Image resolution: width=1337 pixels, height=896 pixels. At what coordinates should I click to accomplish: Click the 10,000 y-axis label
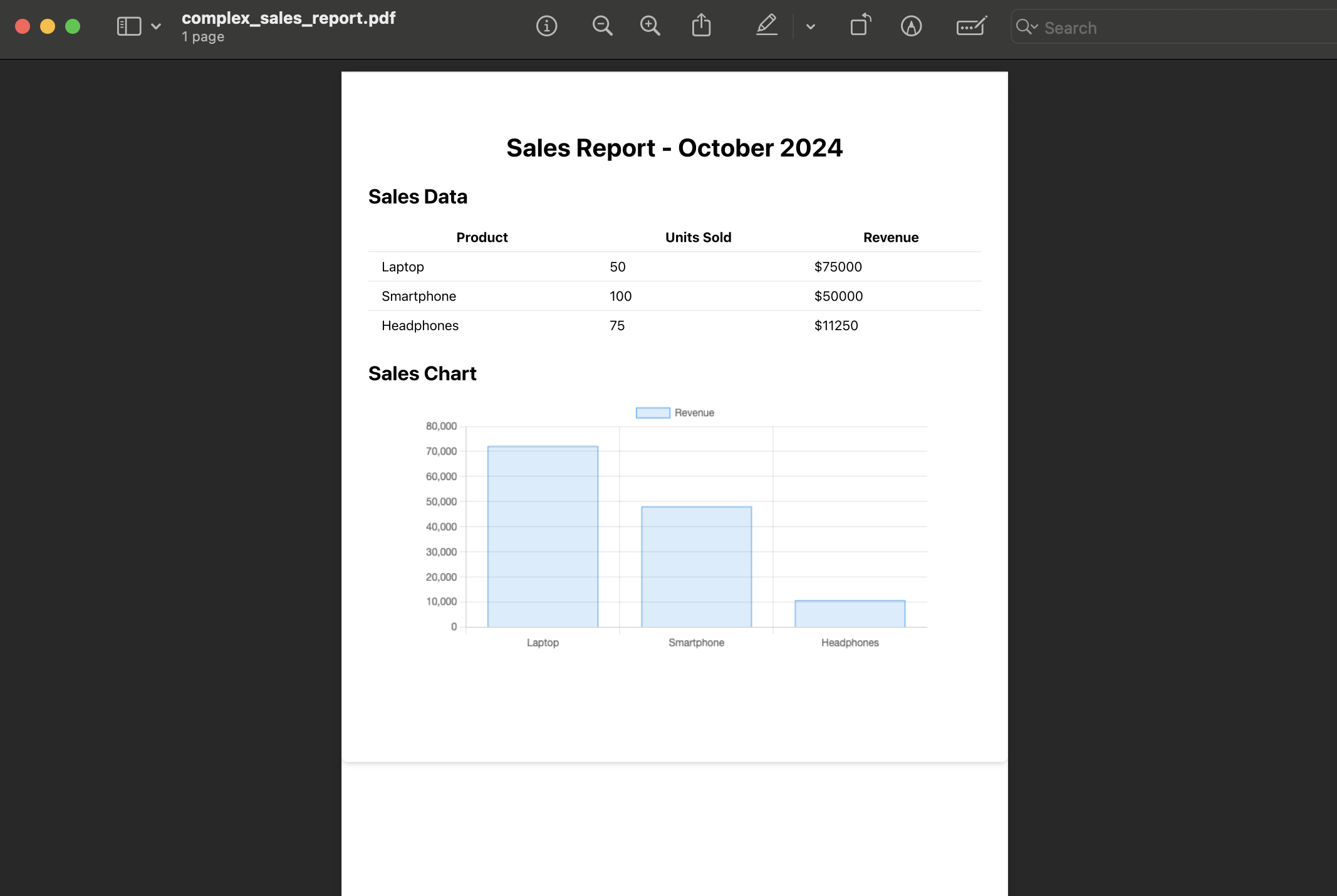(x=441, y=602)
